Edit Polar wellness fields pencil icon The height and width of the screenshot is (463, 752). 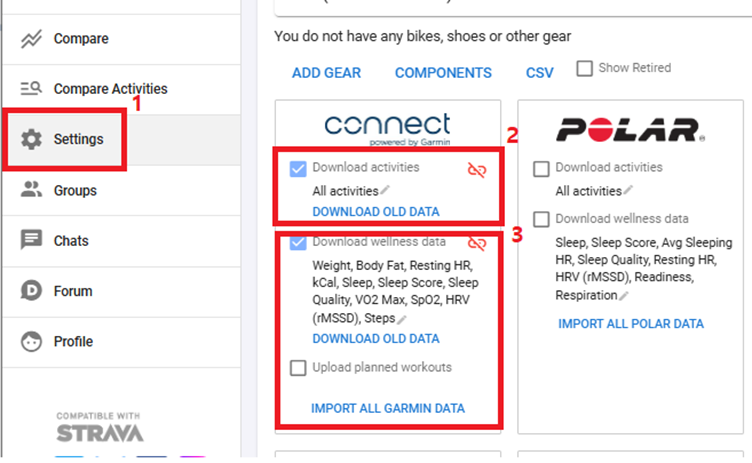(x=625, y=295)
